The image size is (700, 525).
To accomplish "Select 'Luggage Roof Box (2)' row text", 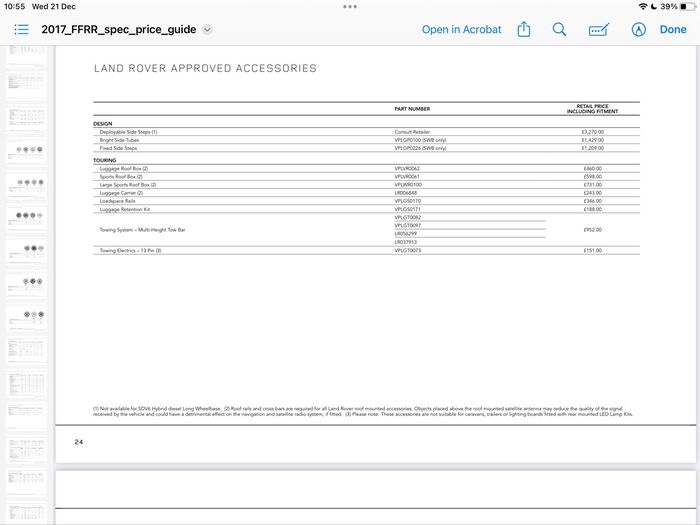I will tap(124, 169).
